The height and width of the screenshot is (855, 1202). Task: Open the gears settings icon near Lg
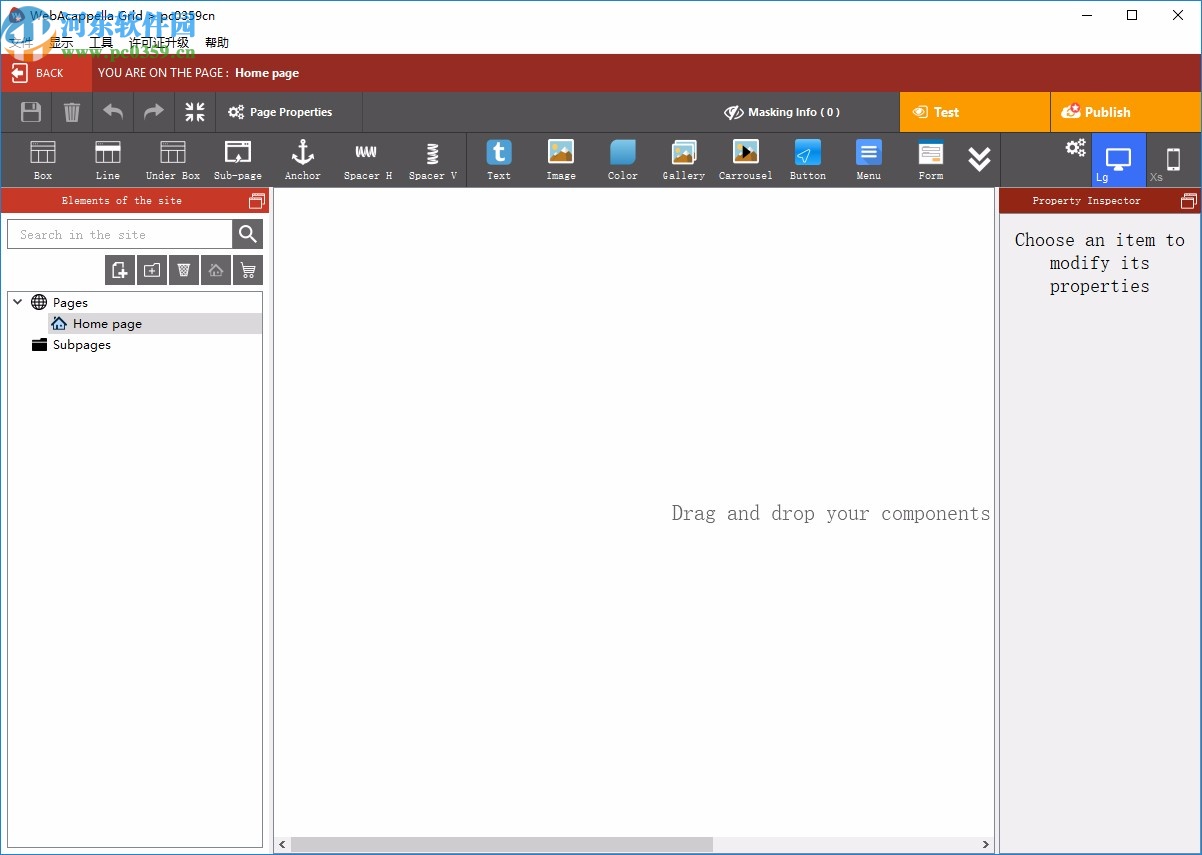point(1075,148)
